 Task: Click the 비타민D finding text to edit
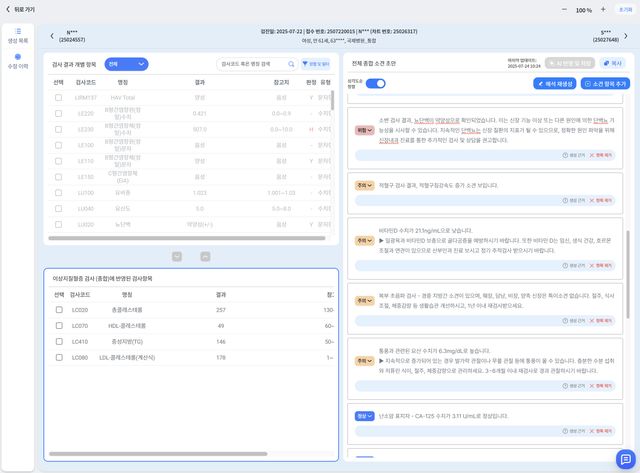pyautogui.click(x=495, y=240)
